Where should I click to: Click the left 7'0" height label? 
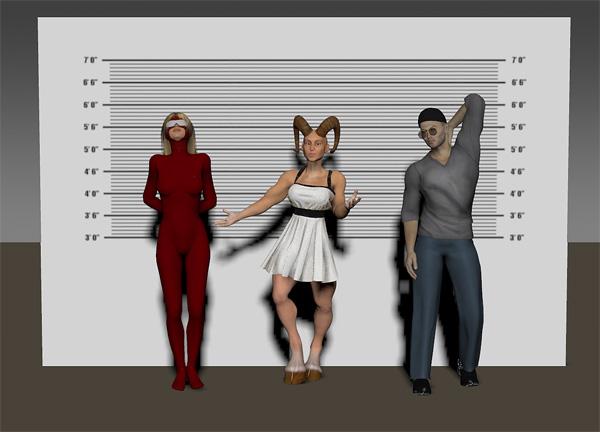click(x=90, y=60)
